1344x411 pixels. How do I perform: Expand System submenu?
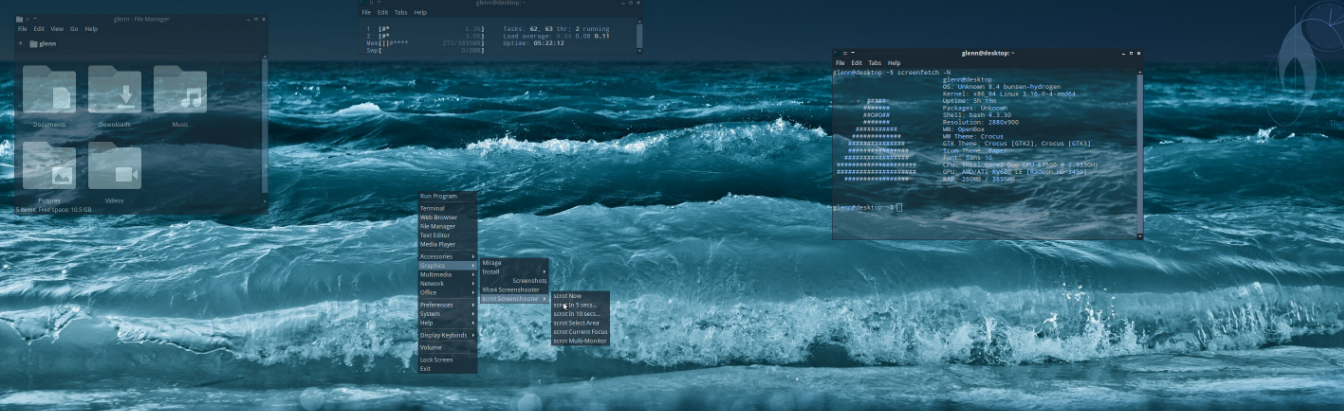coord(447,314)
